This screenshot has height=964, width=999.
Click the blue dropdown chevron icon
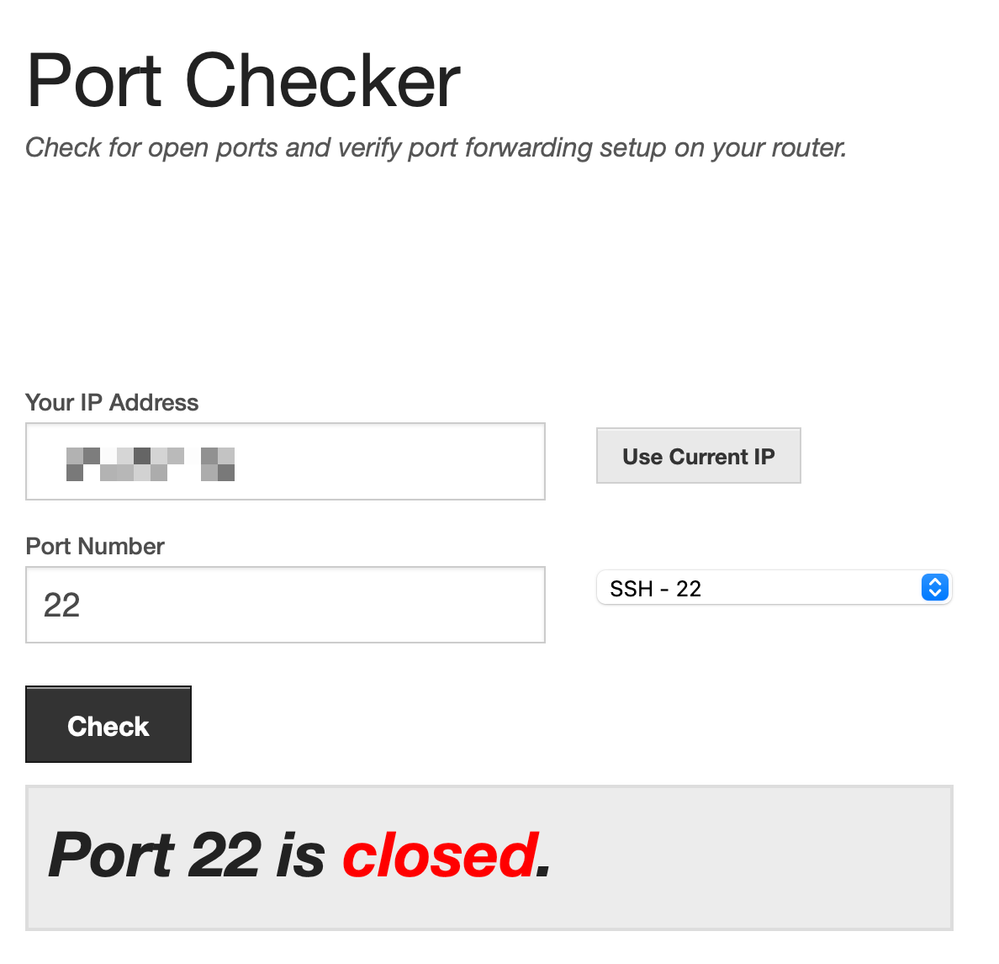(934, 588)
